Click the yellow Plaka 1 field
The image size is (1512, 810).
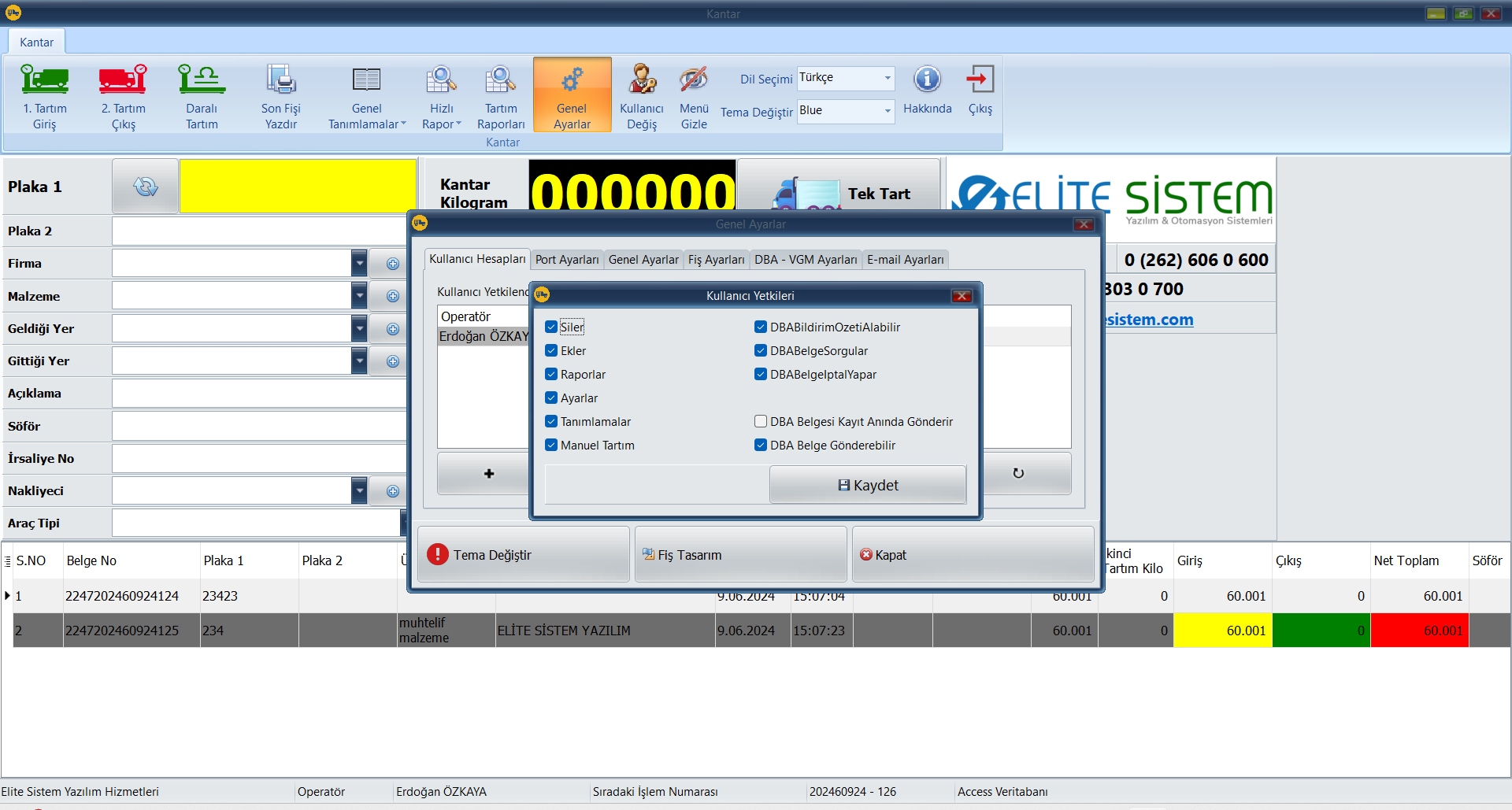(x=298, y=187)
